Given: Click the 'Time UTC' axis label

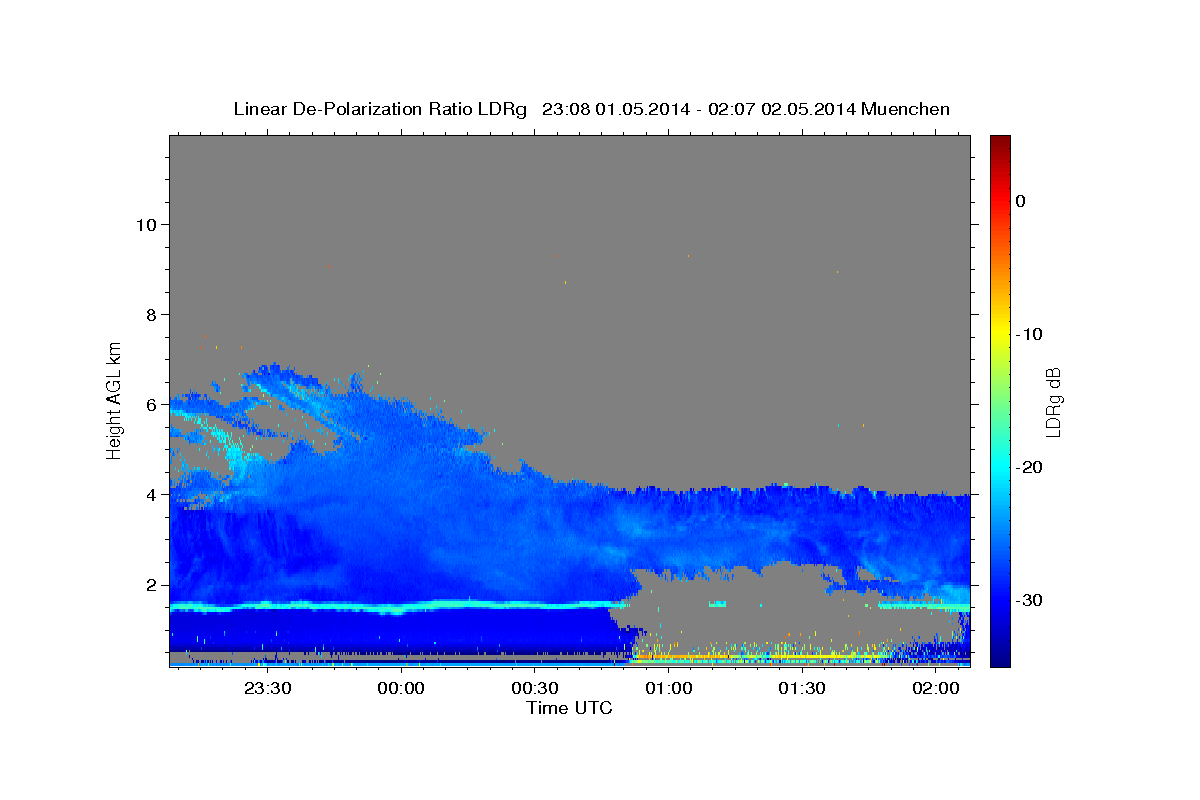Looking at the screenshot, I should (569, 708).
